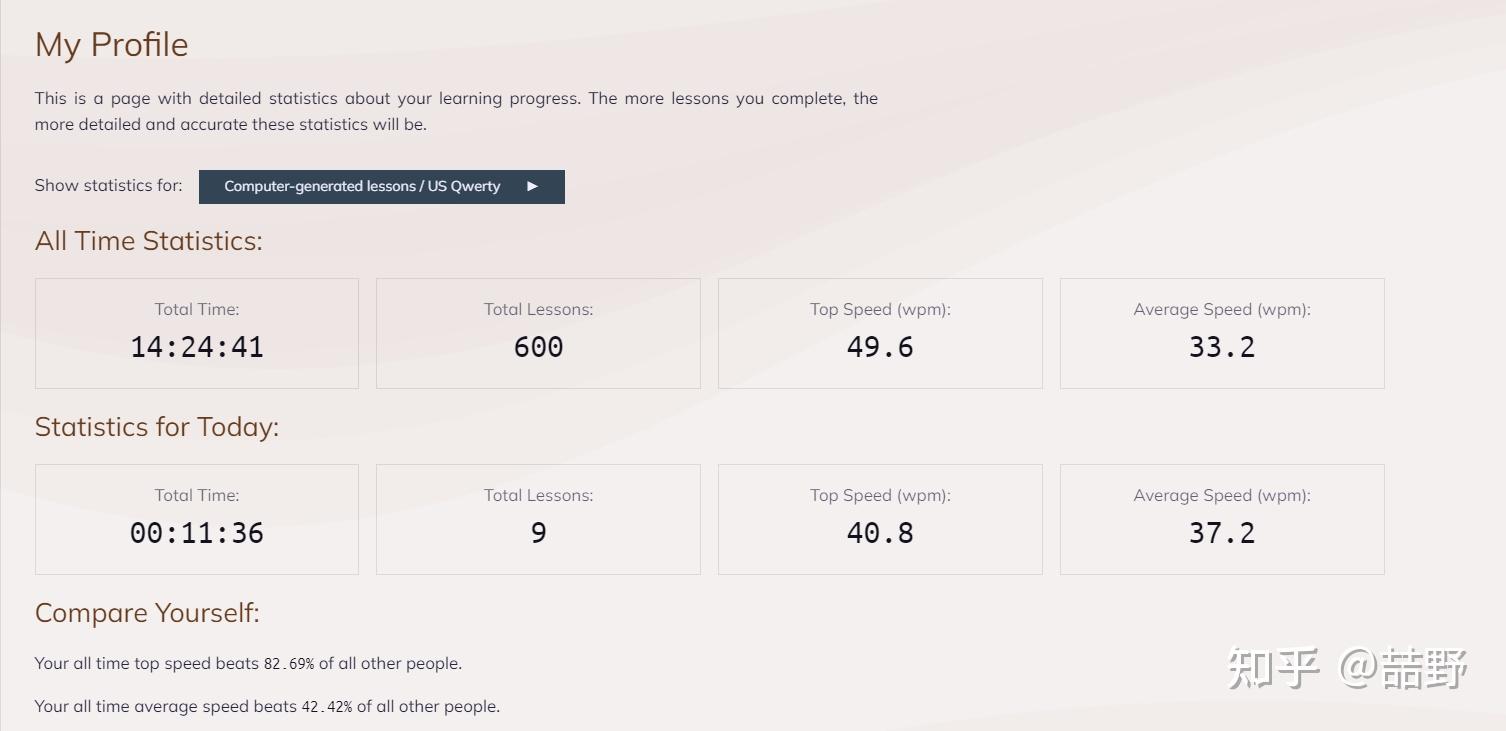Click the 42.42% average speed comparison figure
This screenshot has width=1506, height=731.
coord(327,707)
